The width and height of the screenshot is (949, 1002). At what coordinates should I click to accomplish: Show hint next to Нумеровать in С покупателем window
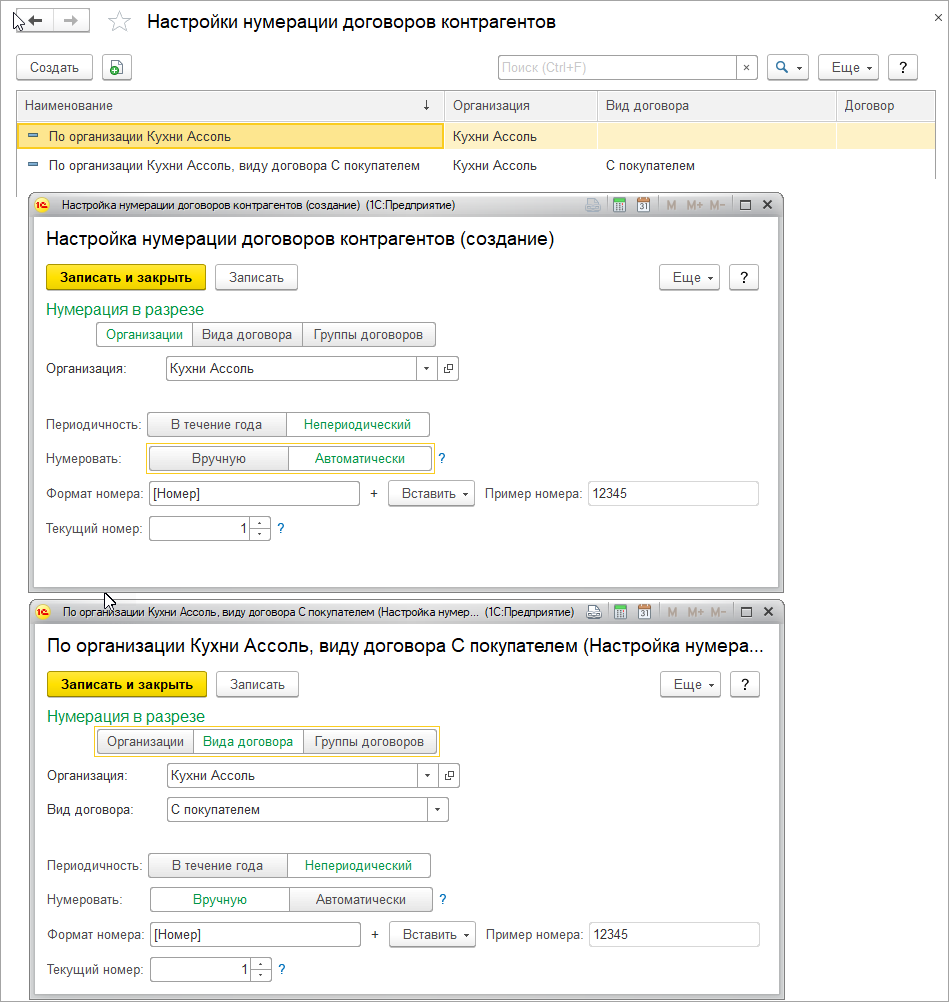coord(443,899)
